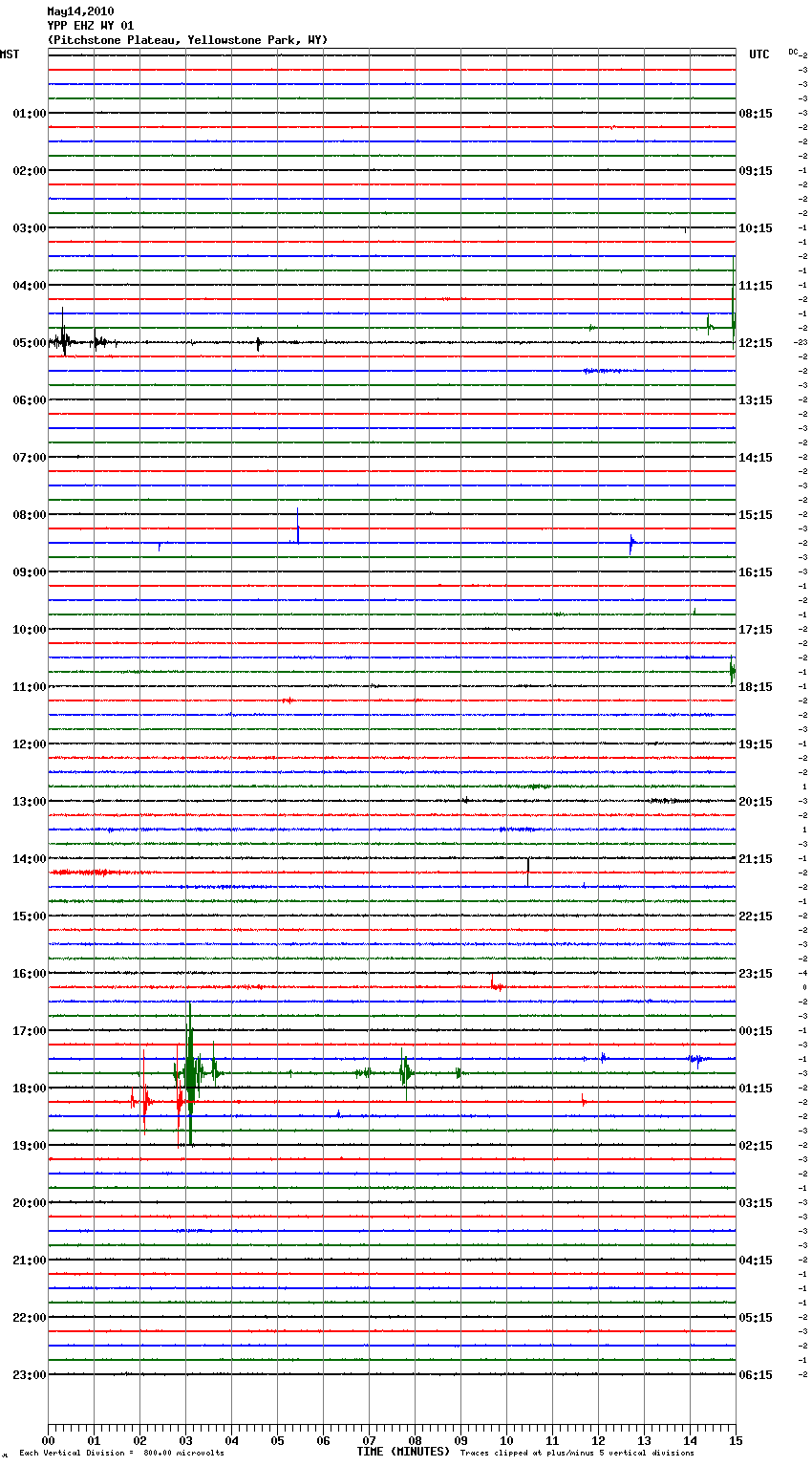This screenshot has height=1466, width=812.
Task: Select the 07:00 MST time label
Action: click(x=30, y=458)
